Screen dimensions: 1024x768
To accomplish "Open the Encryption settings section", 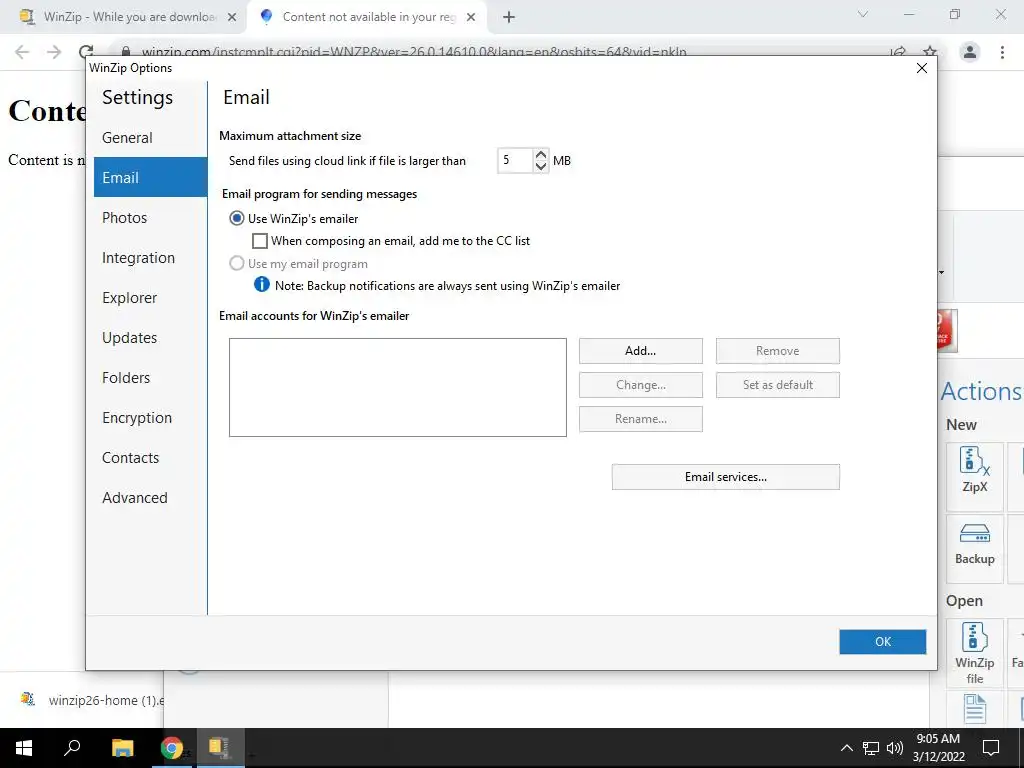I will [150, 417].
